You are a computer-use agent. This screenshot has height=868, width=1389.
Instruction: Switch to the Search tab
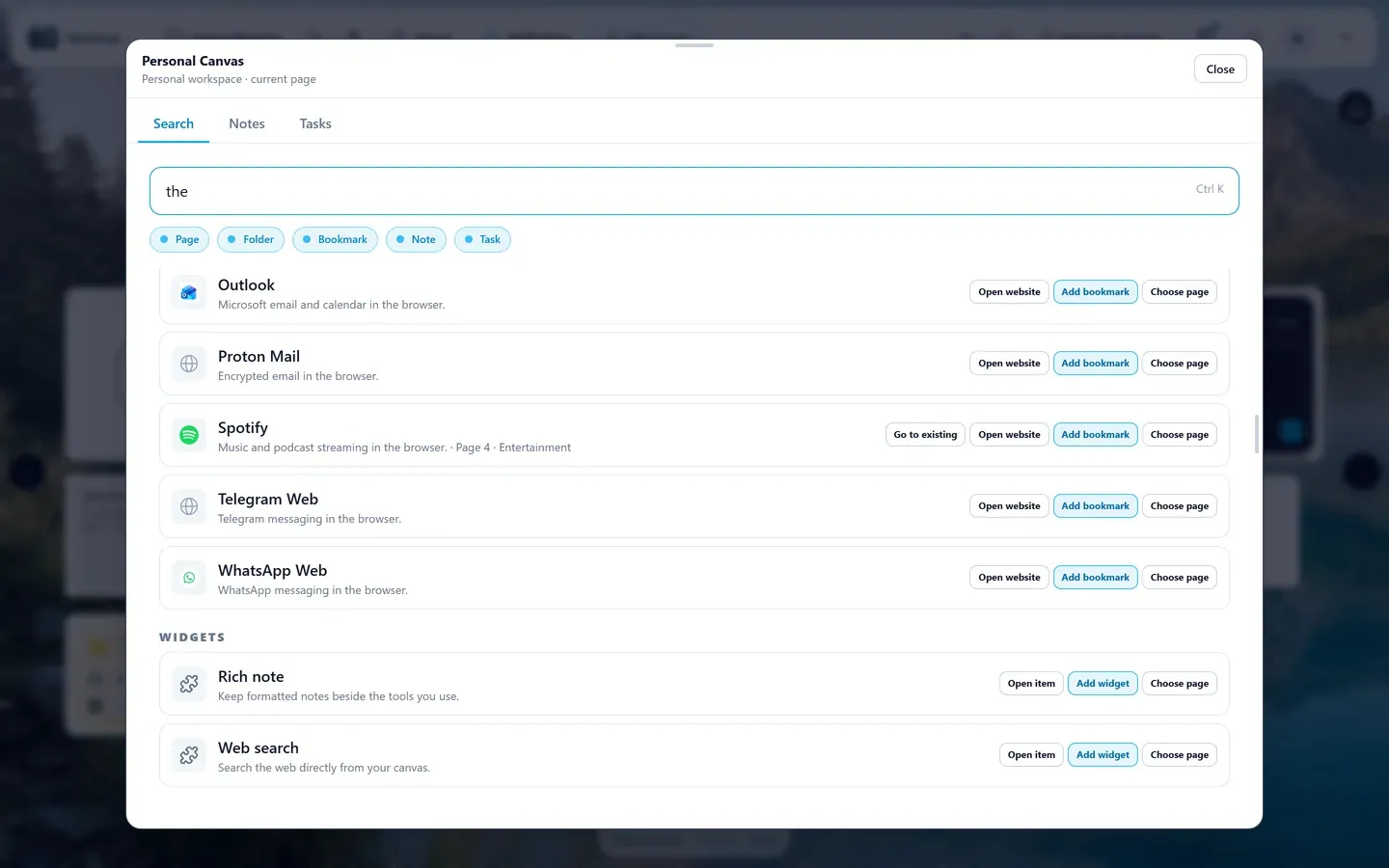point(174,123)
